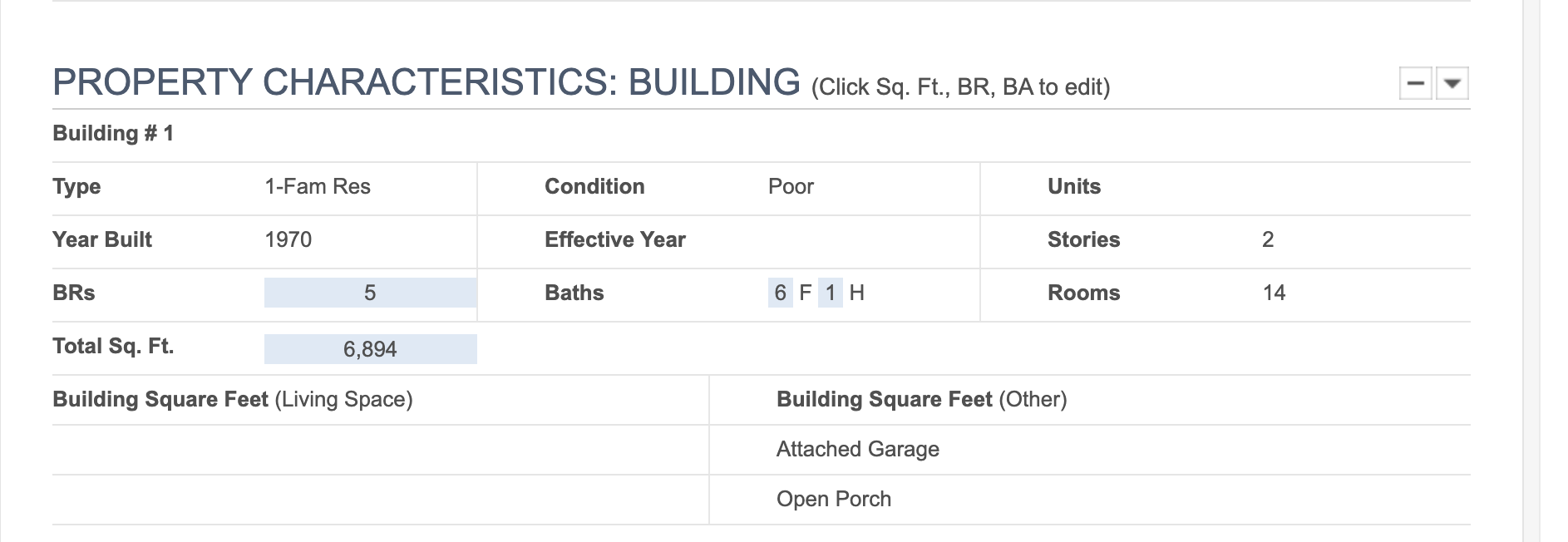Click the Condition value Poor
The width and height of the screenshot is (1568, 542).
coord(791,186)
